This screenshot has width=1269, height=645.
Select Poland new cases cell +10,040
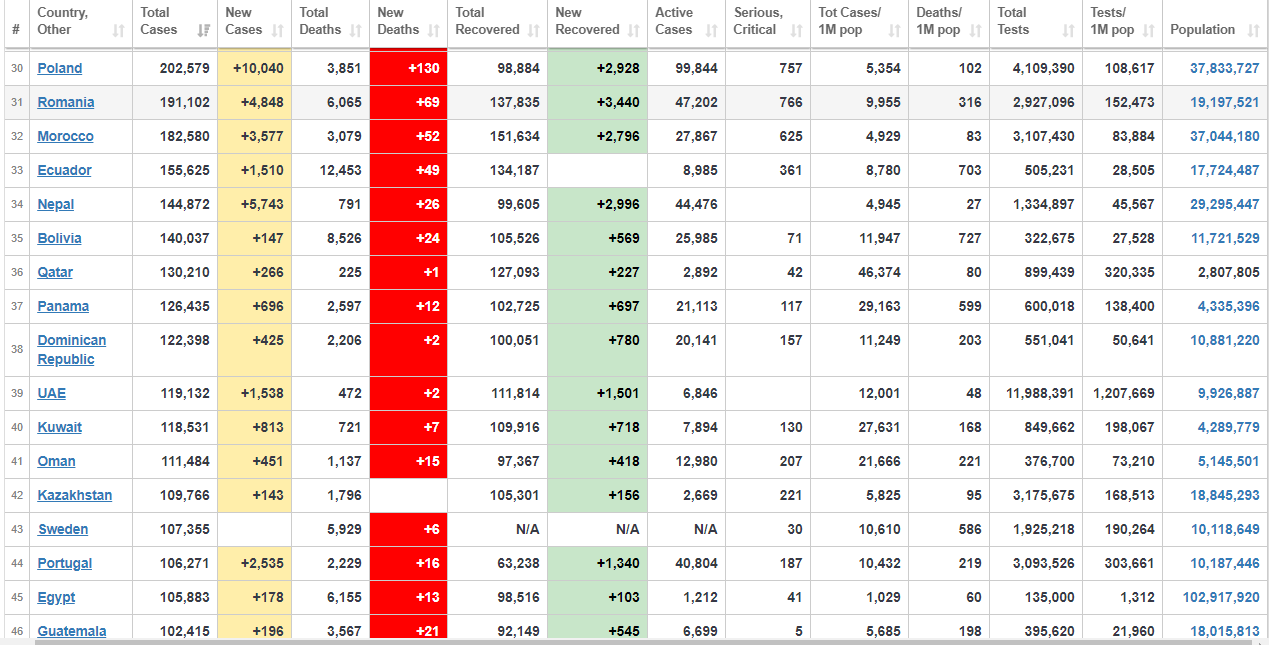(x=255, y=68)
